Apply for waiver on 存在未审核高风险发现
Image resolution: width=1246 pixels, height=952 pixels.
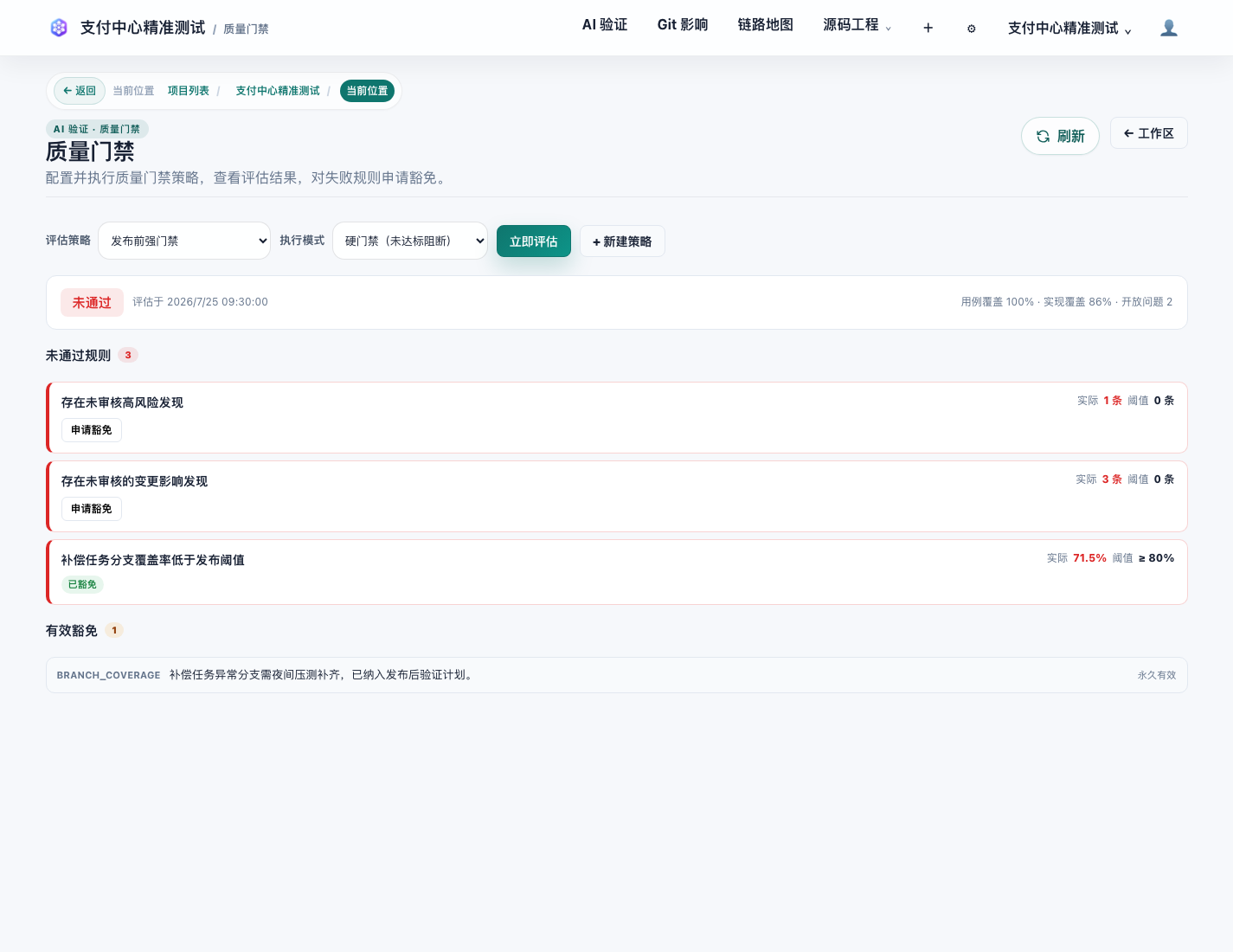[92, 430]
